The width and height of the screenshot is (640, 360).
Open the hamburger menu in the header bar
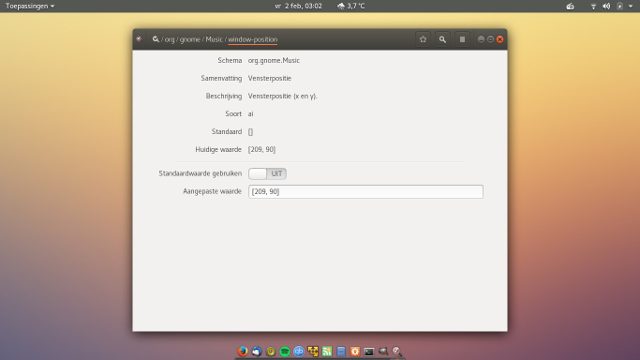462,39
